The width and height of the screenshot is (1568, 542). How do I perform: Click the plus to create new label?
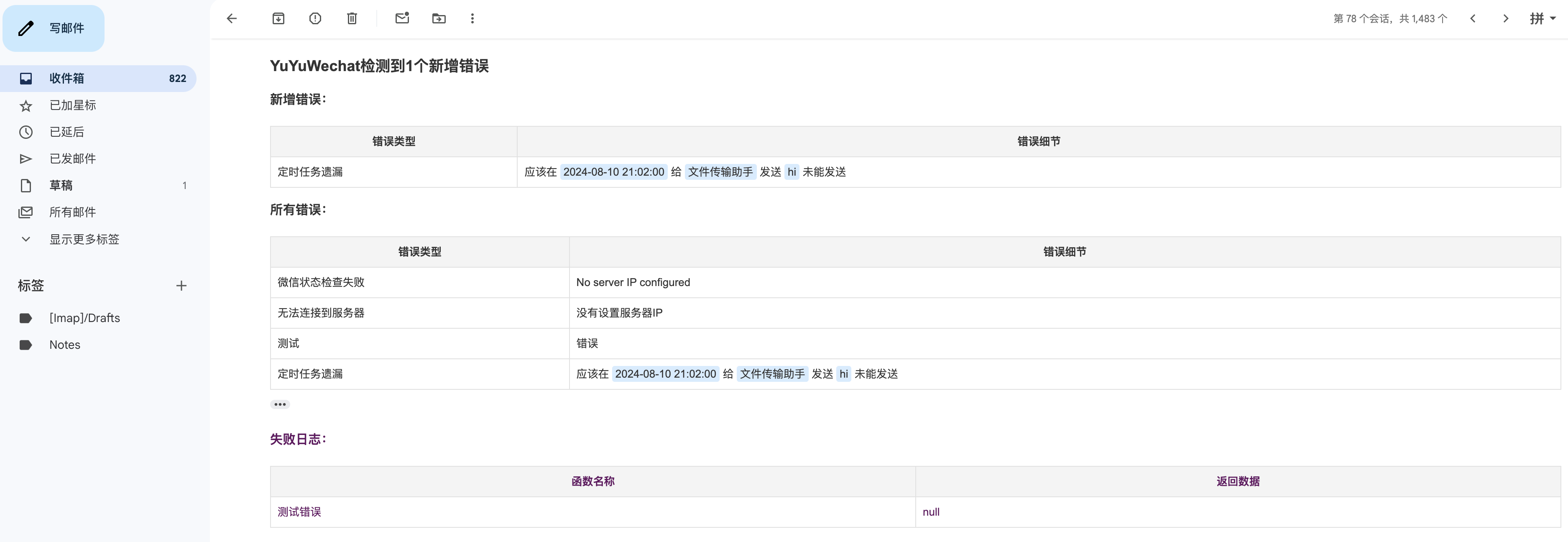181,286
